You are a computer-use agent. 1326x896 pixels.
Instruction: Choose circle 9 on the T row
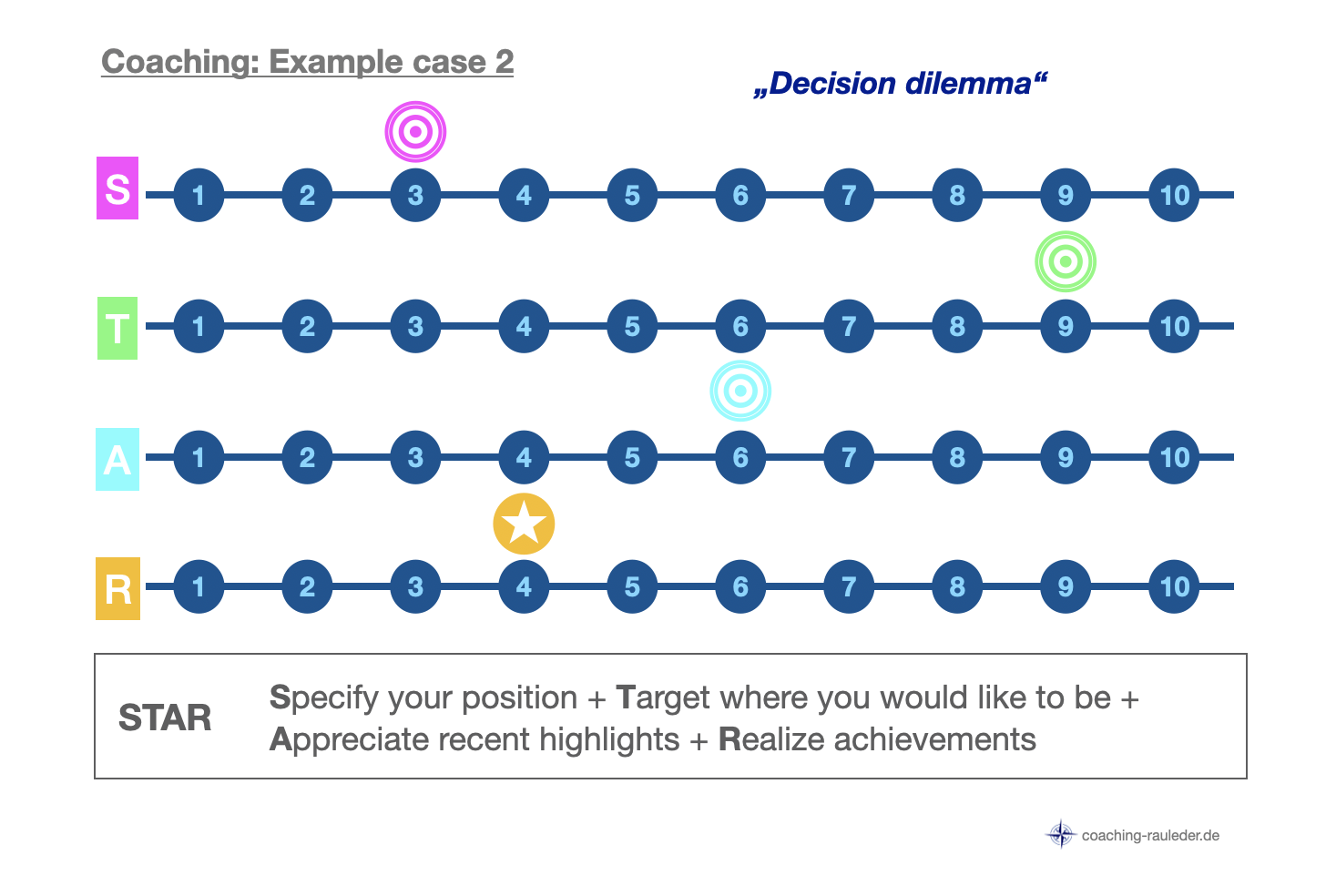pos(1066,326)
